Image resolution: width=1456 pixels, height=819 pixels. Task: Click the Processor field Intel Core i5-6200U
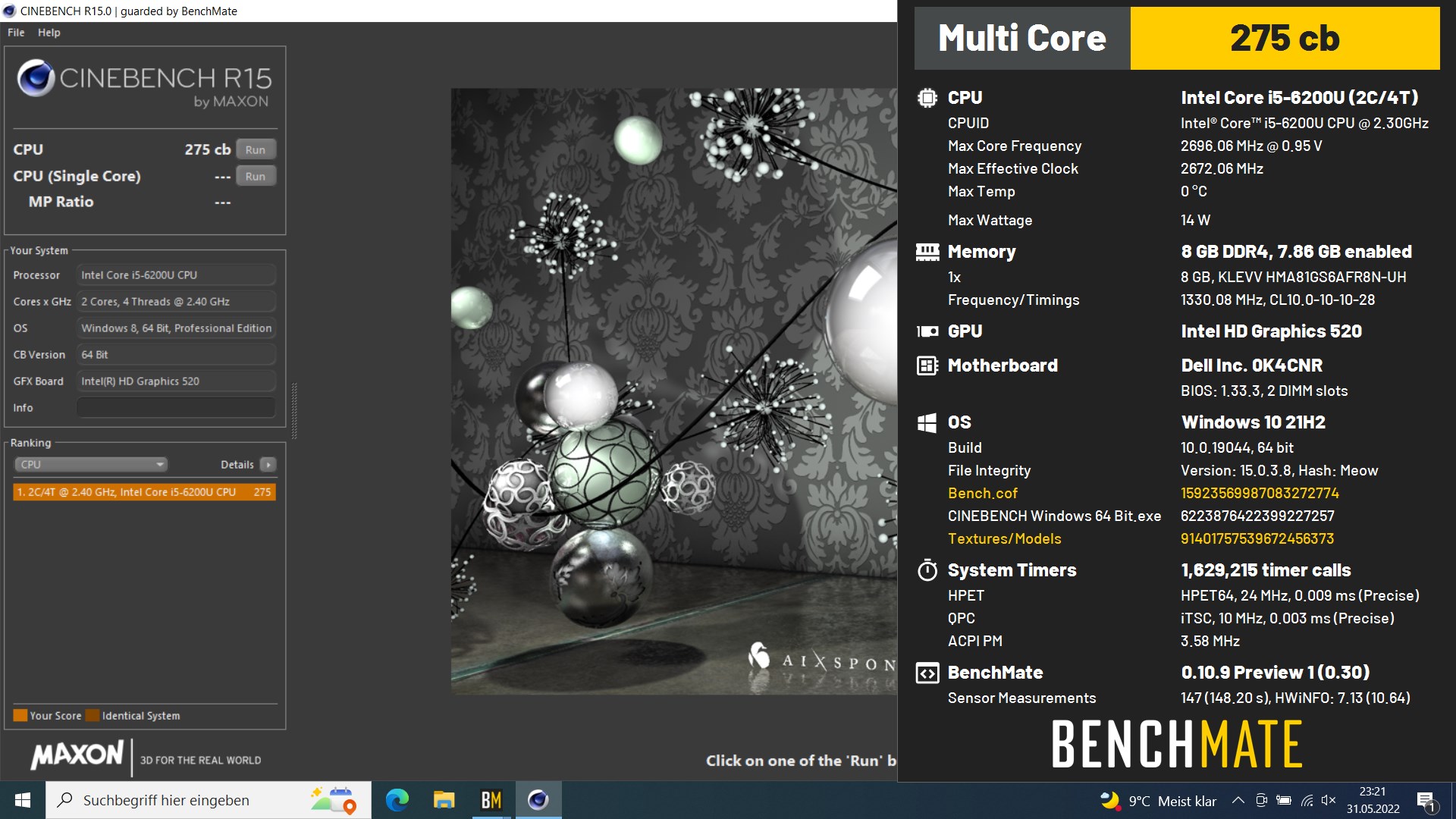pos(176,275)
